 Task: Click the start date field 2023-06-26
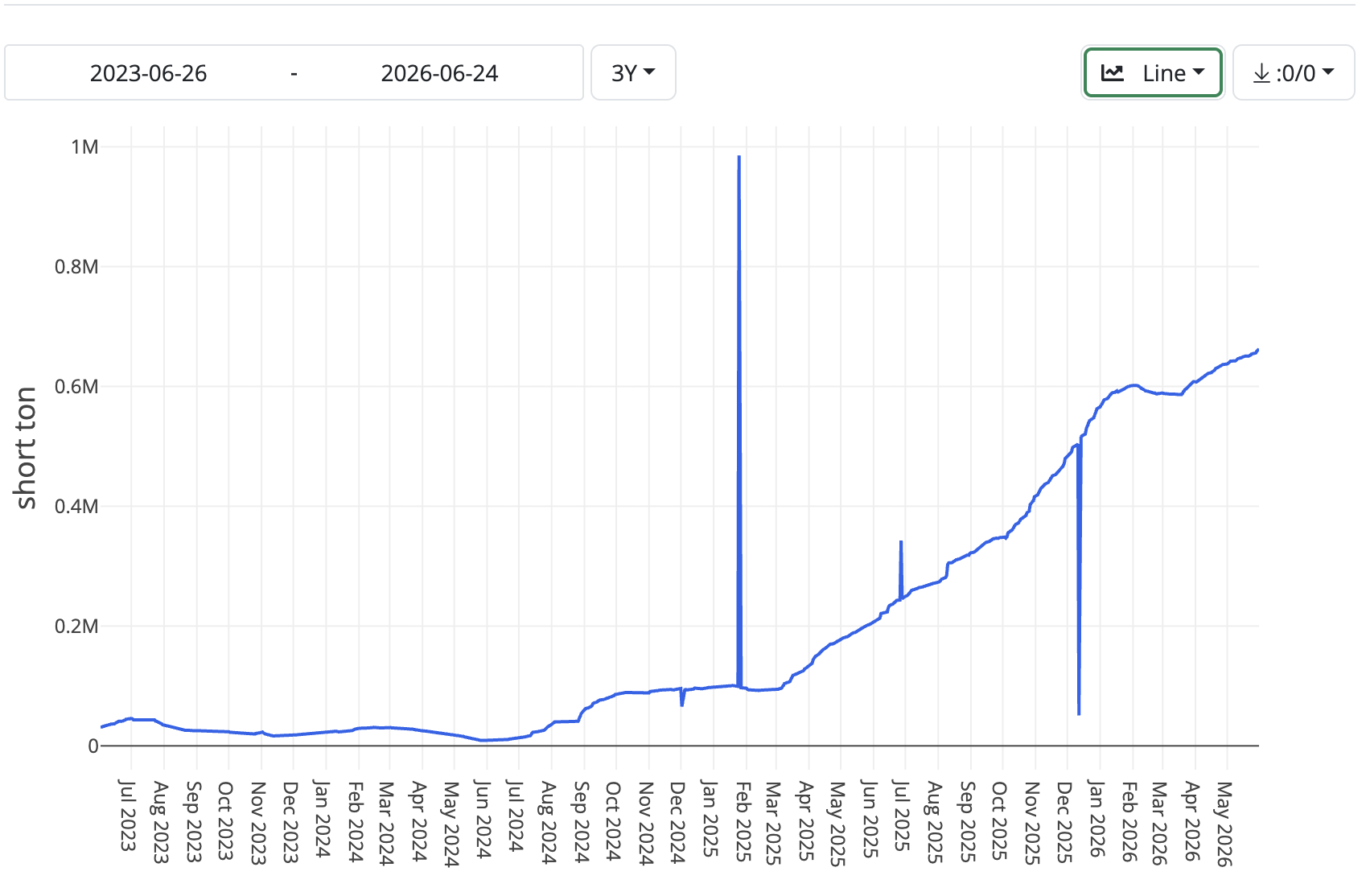point(148,73)
